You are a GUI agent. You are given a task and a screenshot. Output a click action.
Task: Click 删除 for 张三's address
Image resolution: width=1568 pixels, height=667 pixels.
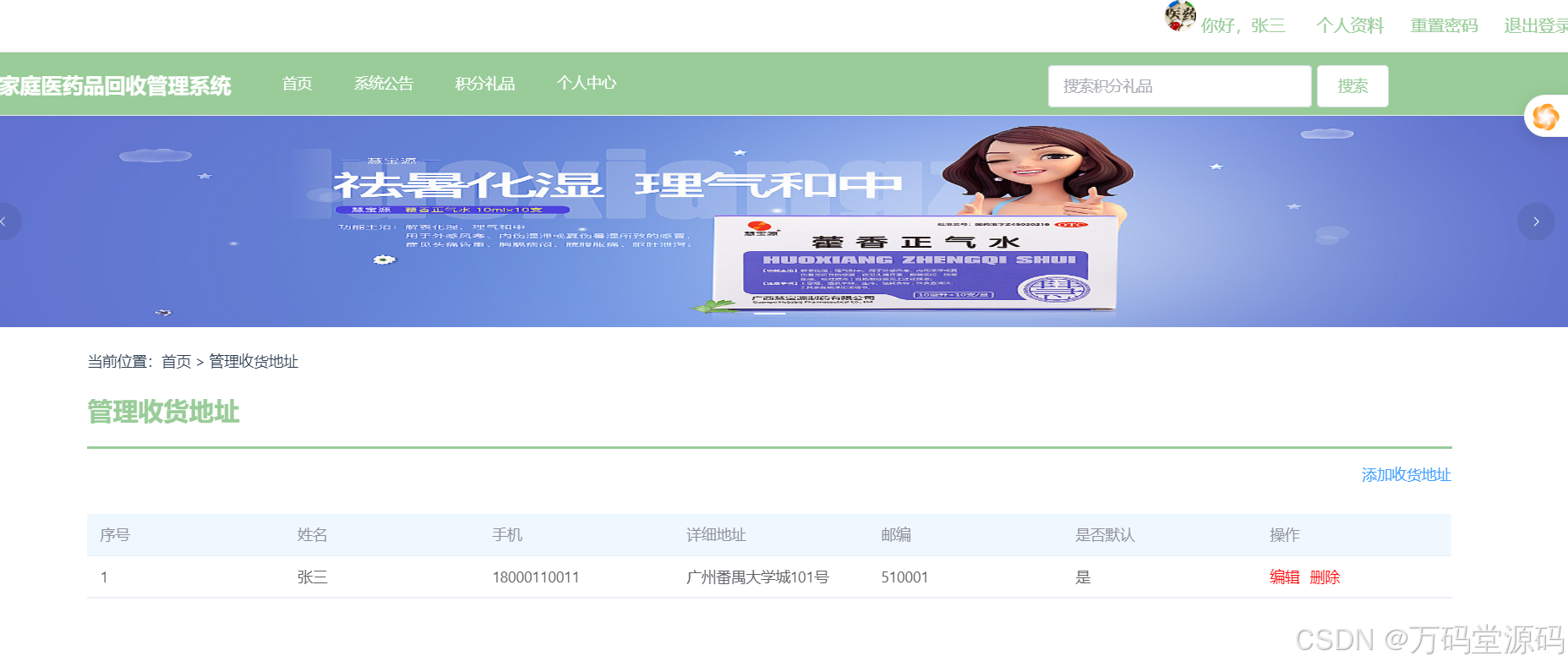point(1325,577)
